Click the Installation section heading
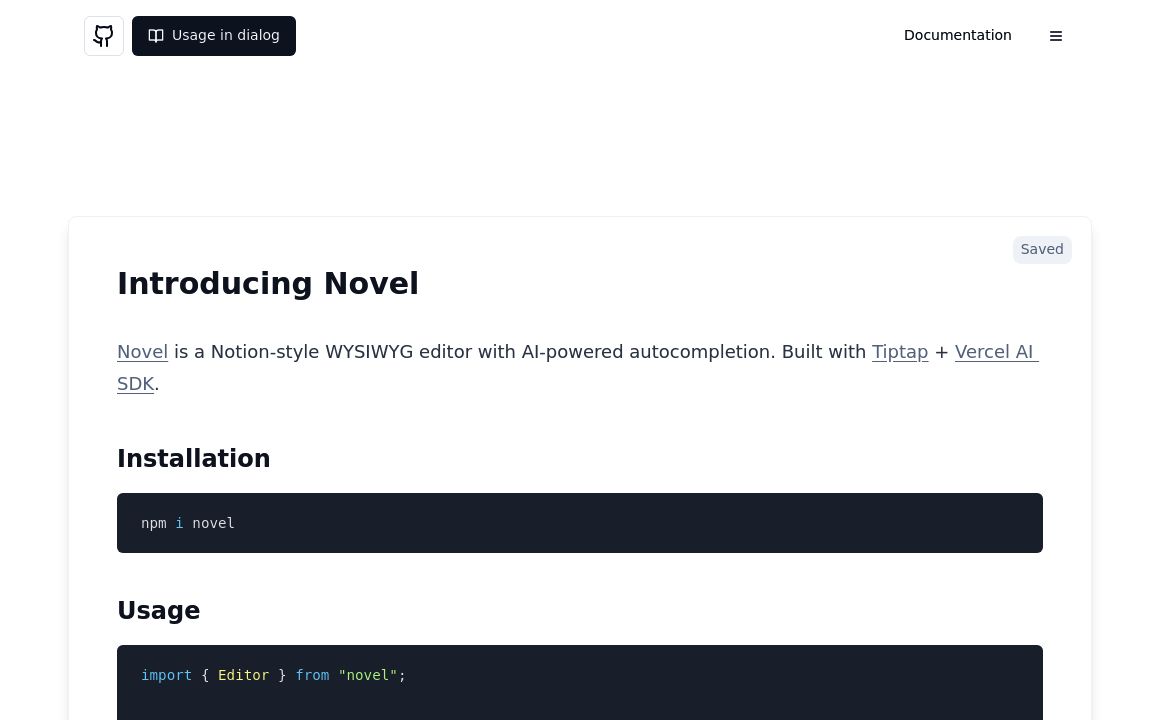 click(193, 458)
